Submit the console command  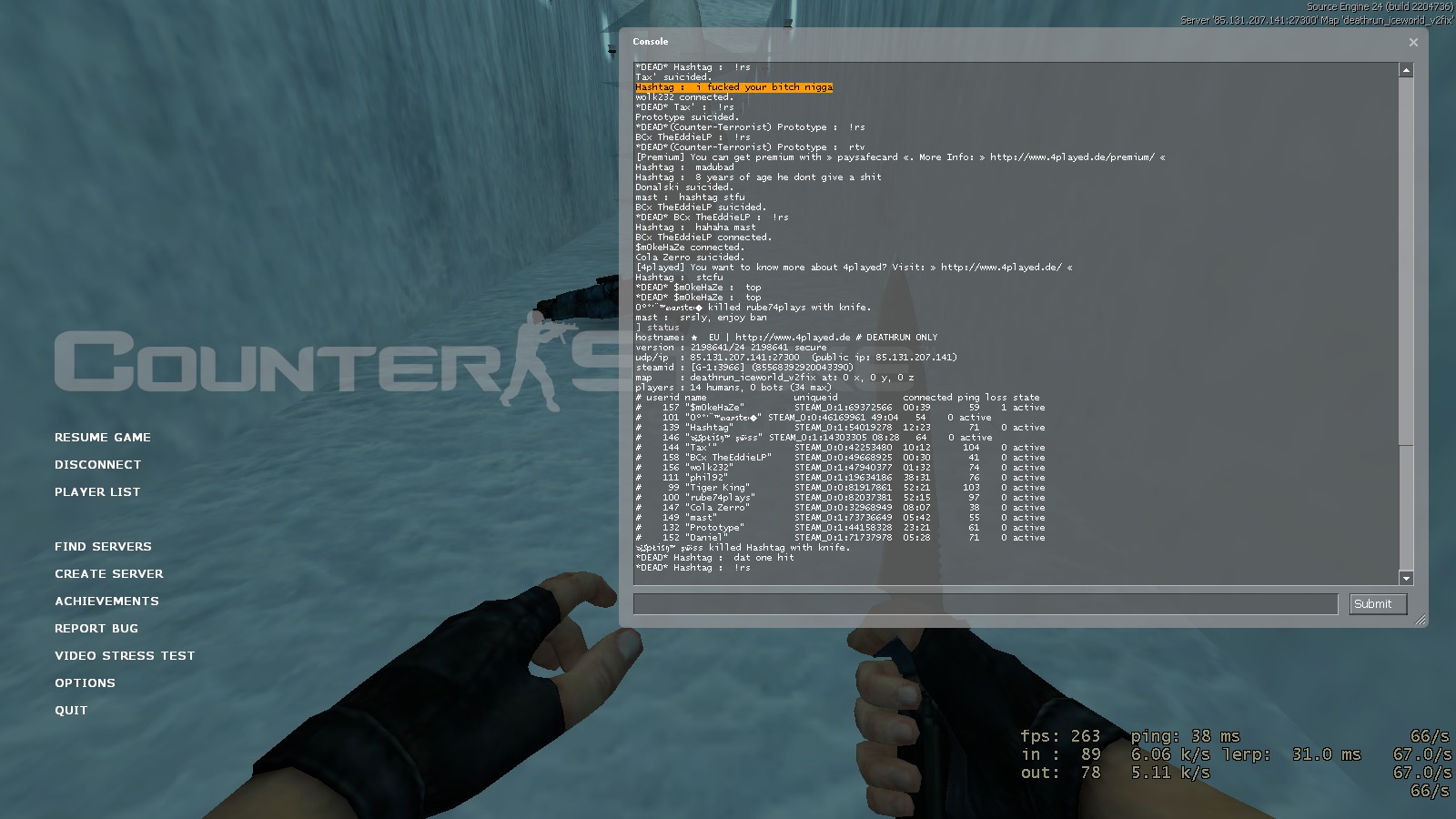click(x=1378, y=604)
